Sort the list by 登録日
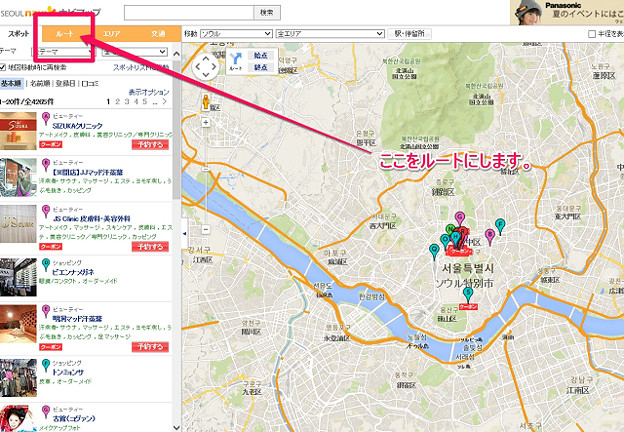624x432 pixels. tap(65, 84)
